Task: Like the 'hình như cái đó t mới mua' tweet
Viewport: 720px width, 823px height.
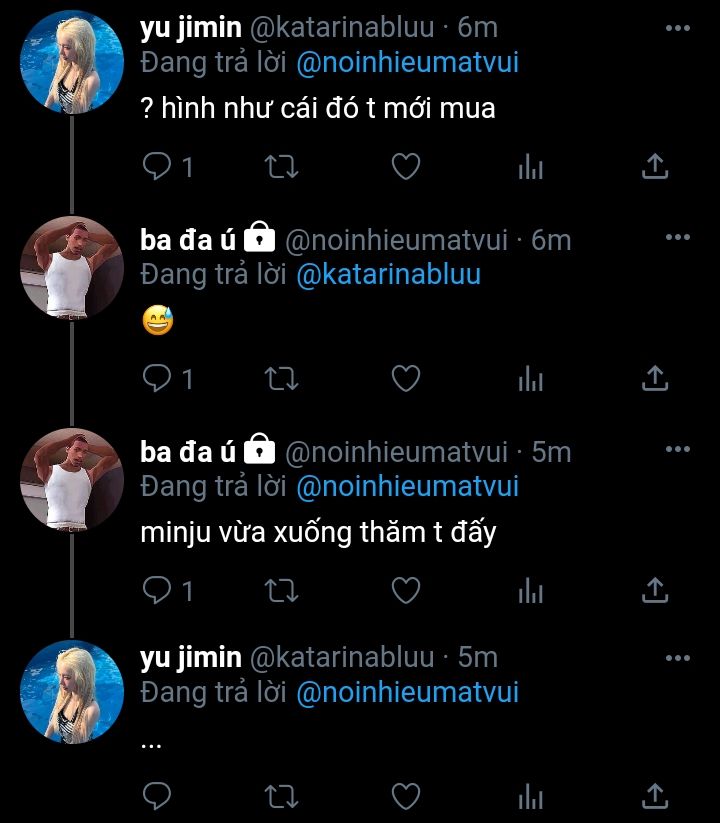Action: pos(405,166)
